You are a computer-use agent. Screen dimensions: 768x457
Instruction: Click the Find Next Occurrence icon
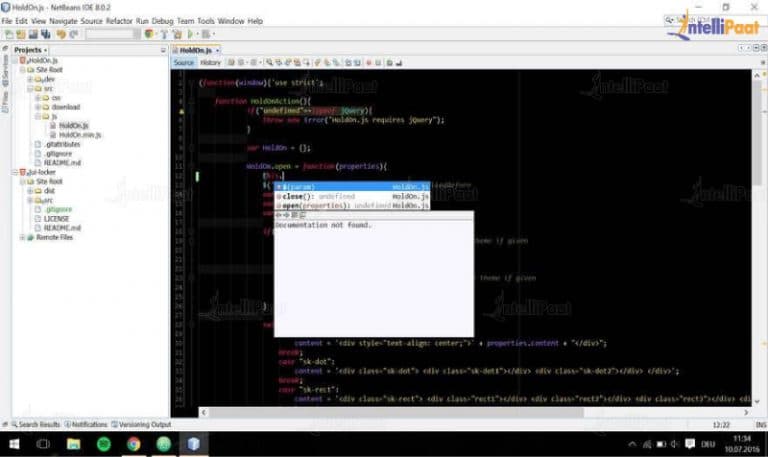point(288,63)
